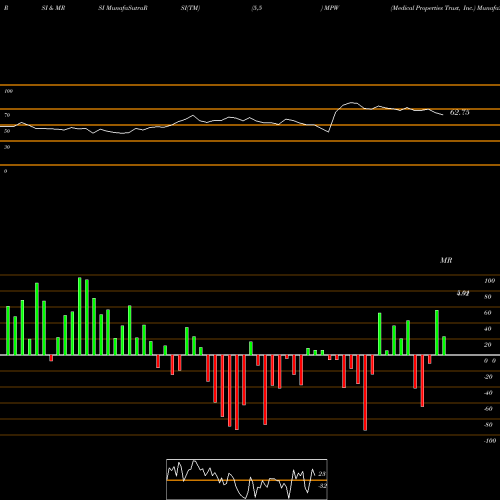
Task: Click the 50 label on RSI axis
Action: [7, 131]
